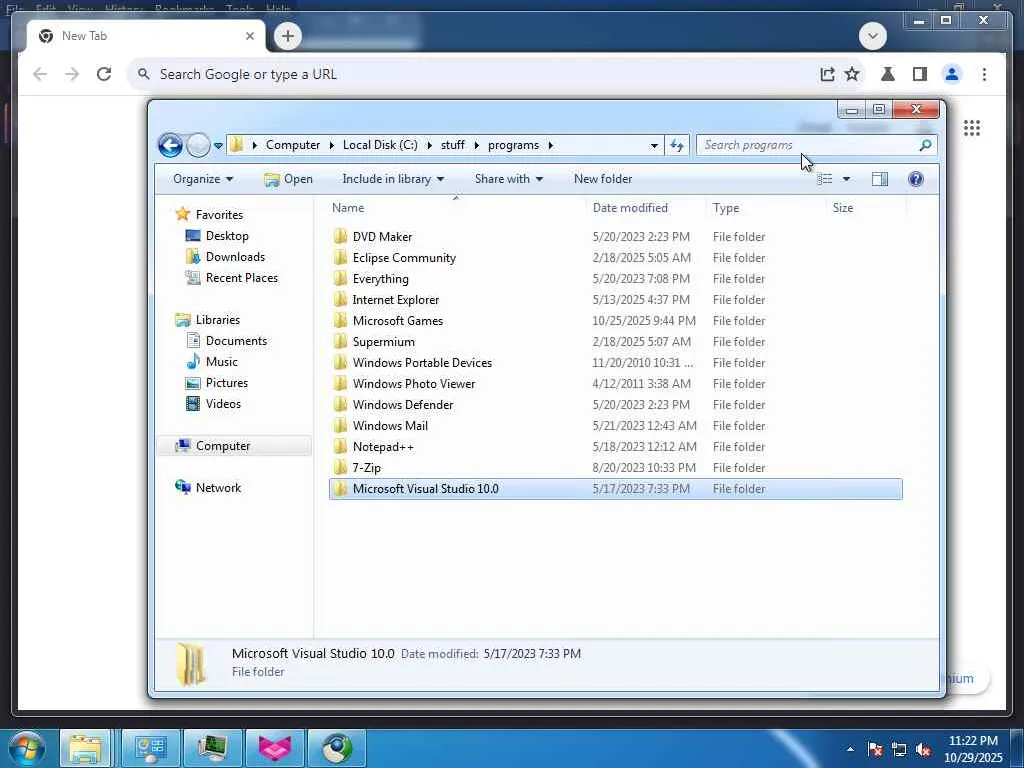1024x768 pixels.
Task: Select the DVD Maker folder icon
Action: coord(340,236)
